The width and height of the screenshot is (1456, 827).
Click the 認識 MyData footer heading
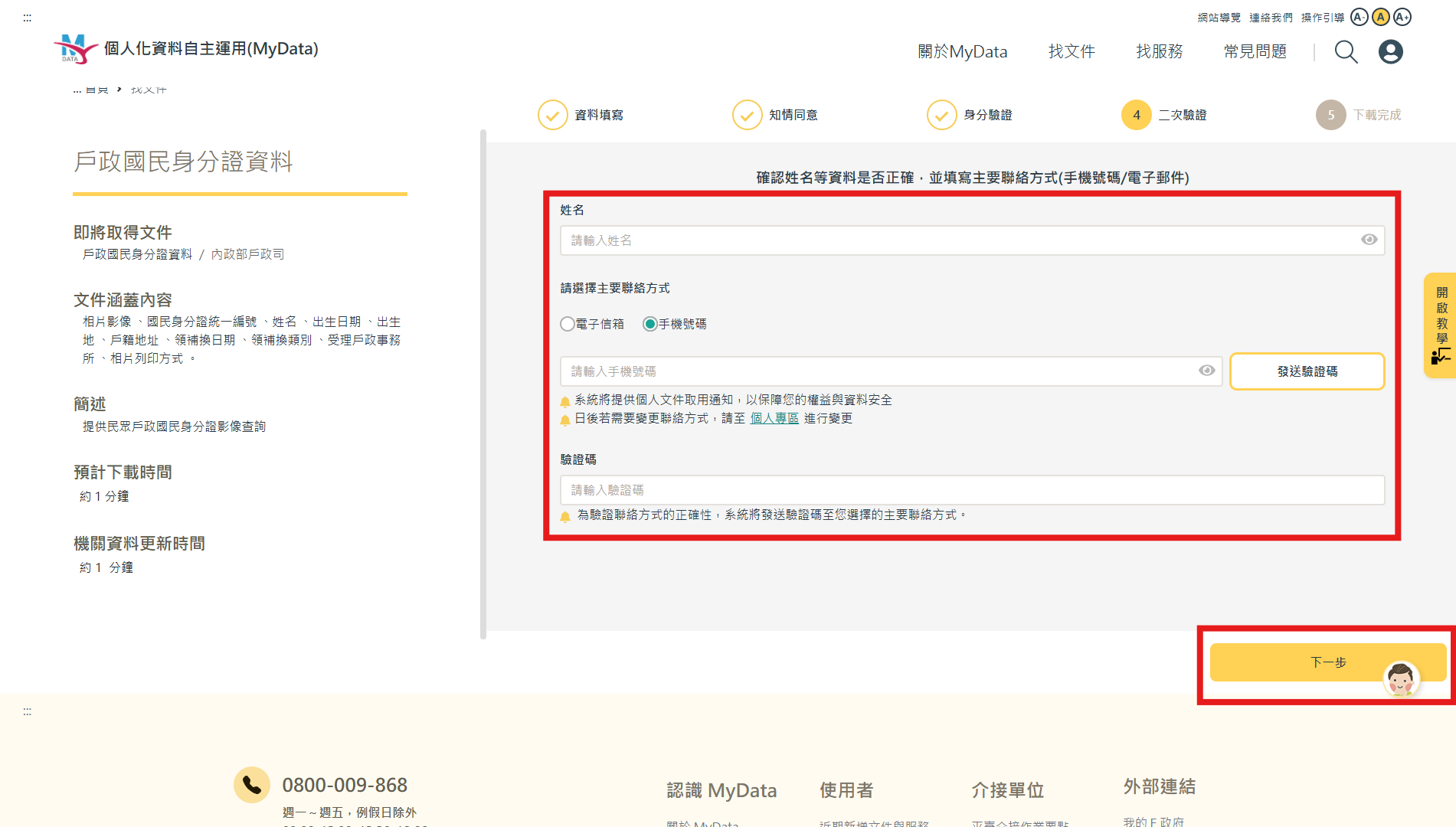click(x=721, y=790)
